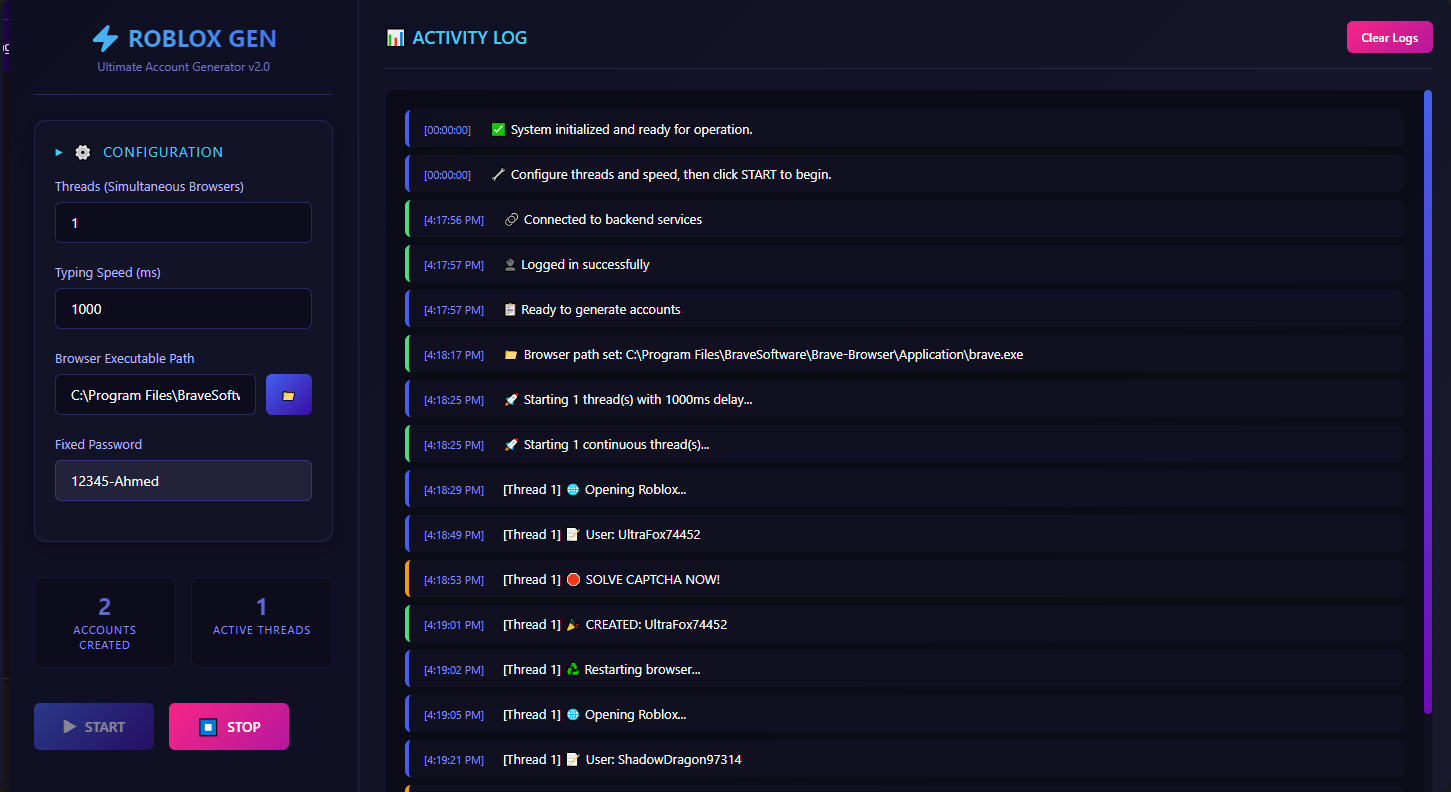Click the party popper icon on CREATED entry
This screenshot has height=792, width=1451.
(x=573, y=625)
